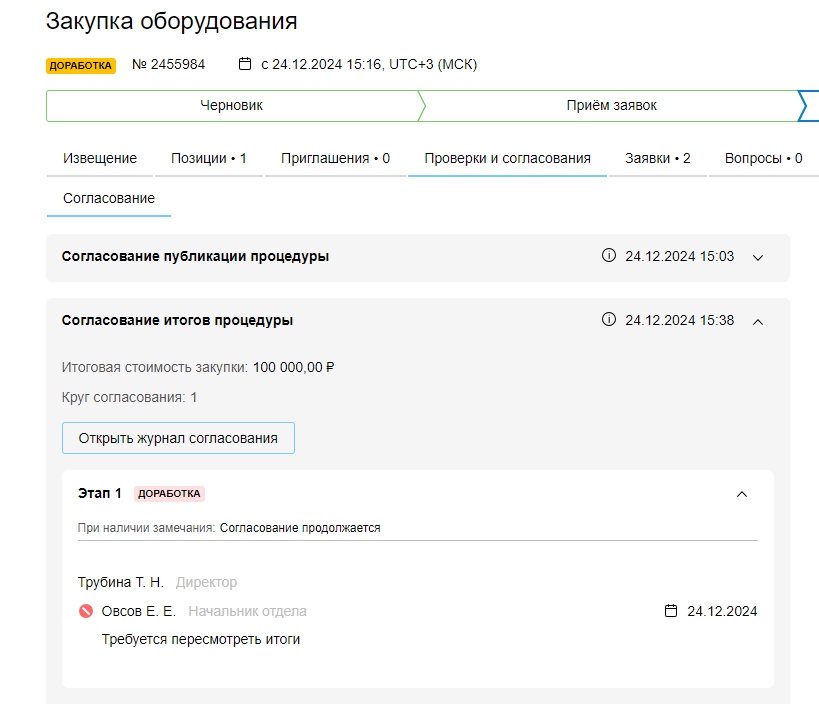Select the Согласование sub-tab
Viewport: 819px width, 704px height.
pos(109,198)
